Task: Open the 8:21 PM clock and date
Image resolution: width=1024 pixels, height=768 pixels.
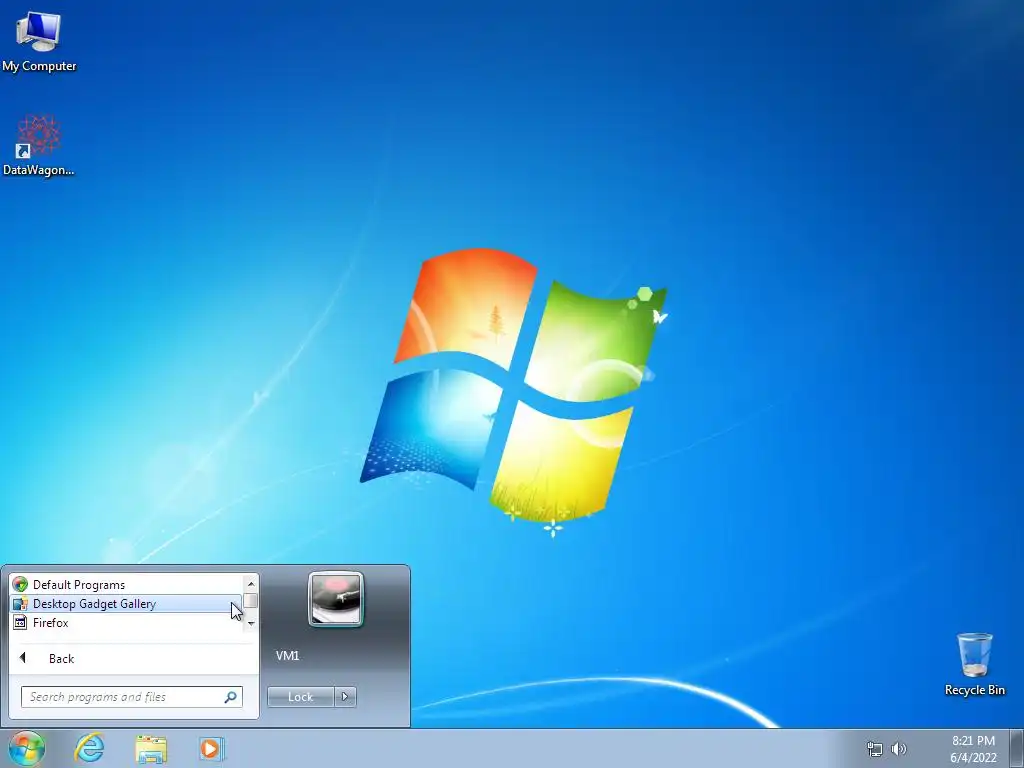Action: [973, 749]
